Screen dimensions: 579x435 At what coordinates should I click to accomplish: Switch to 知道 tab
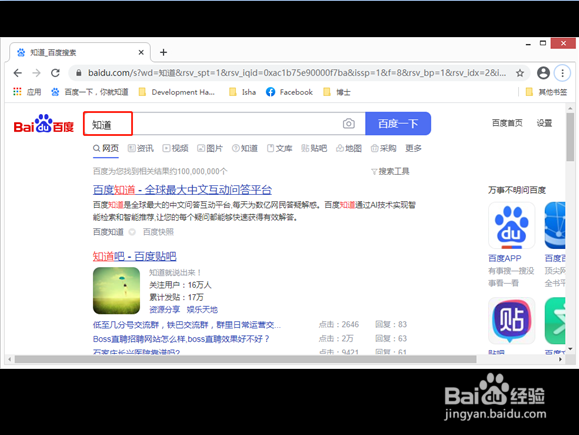click(244, 148)
